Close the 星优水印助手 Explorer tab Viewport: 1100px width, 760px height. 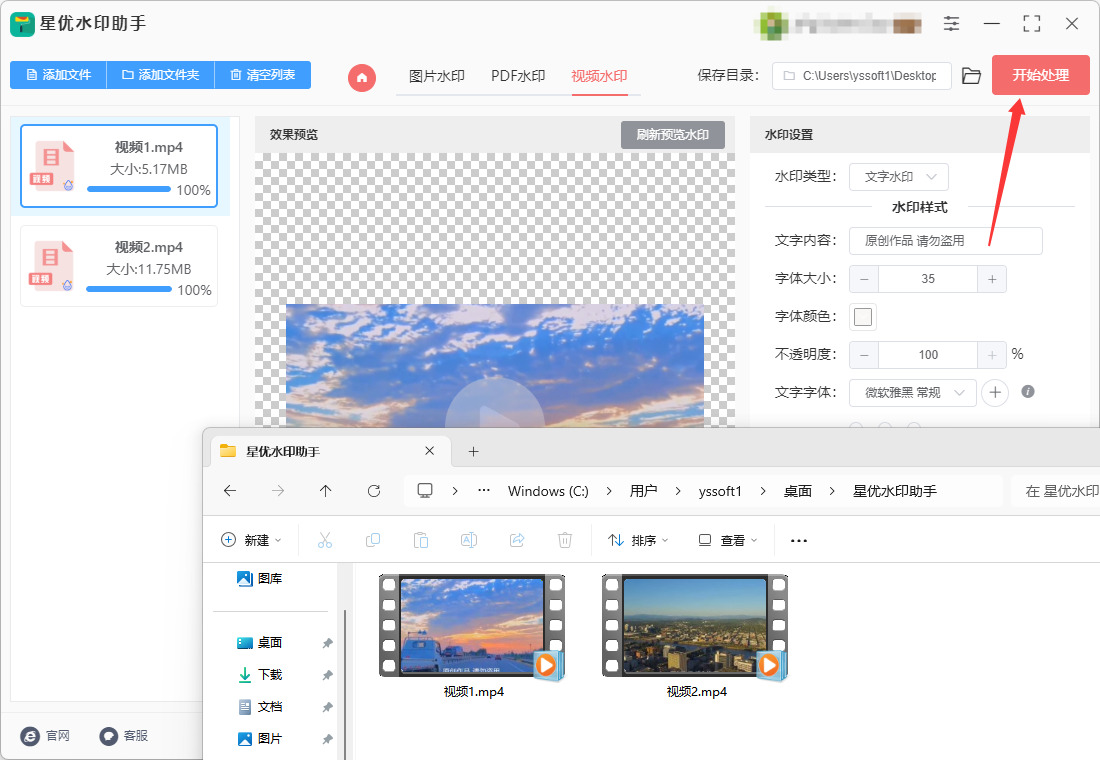point(429,451)
